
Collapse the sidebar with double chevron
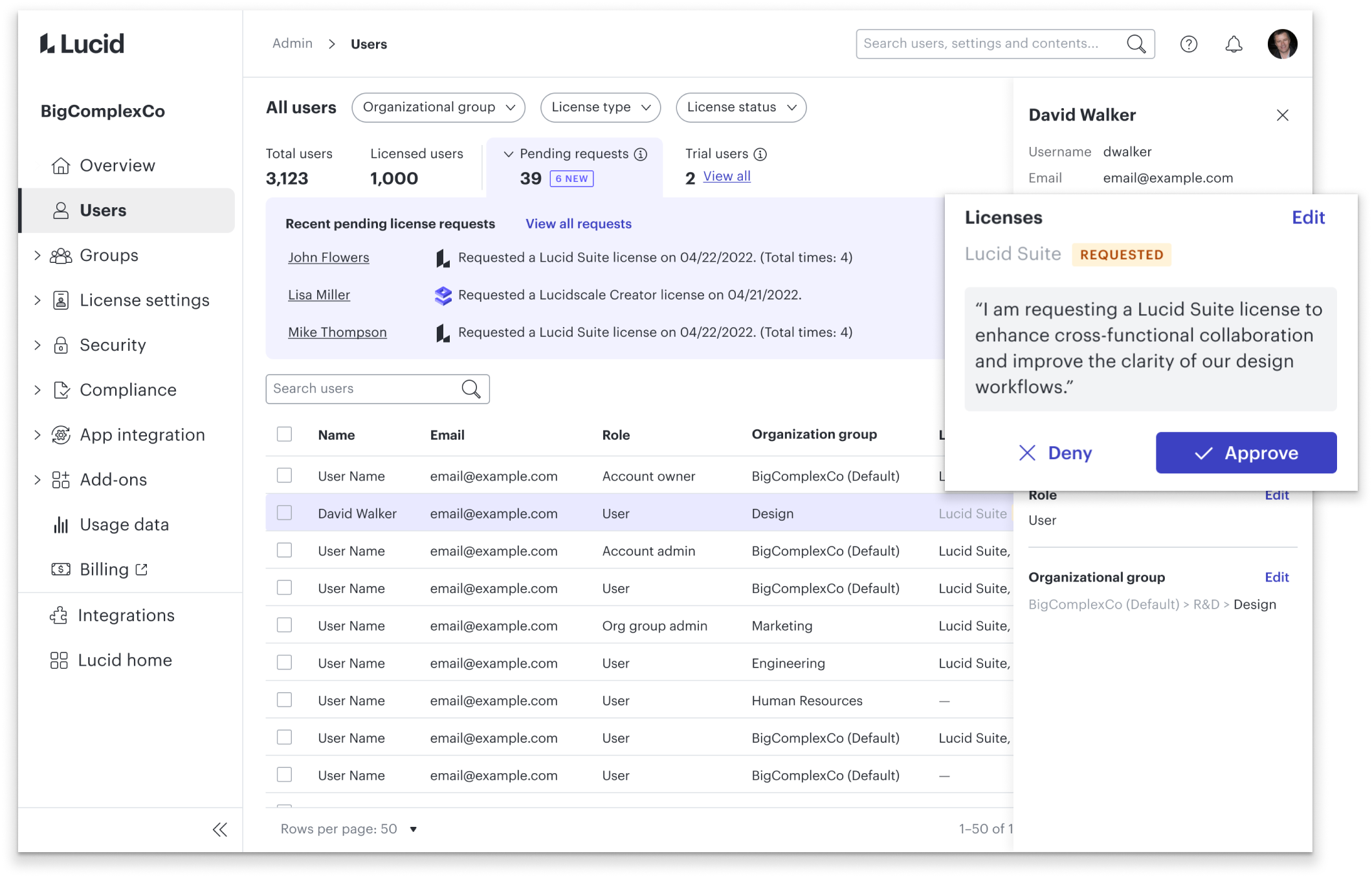point(220,829)
